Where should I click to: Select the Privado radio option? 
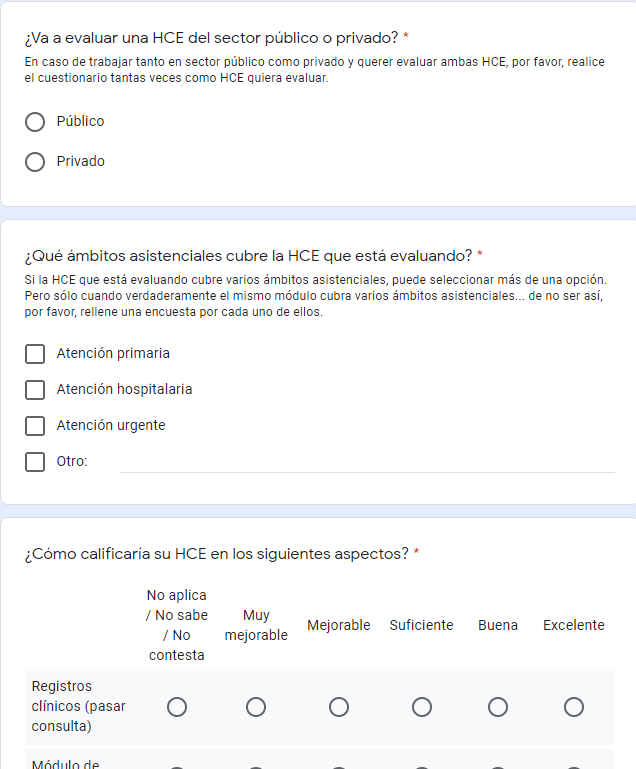35,162
